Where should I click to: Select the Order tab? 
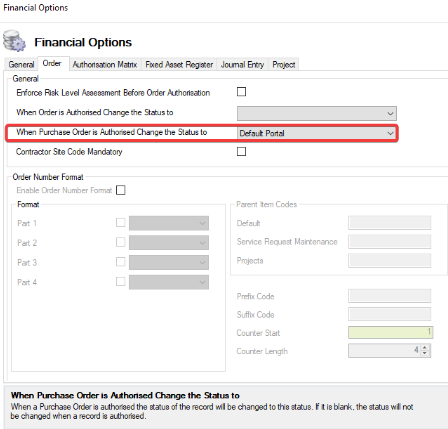point(52,63)
